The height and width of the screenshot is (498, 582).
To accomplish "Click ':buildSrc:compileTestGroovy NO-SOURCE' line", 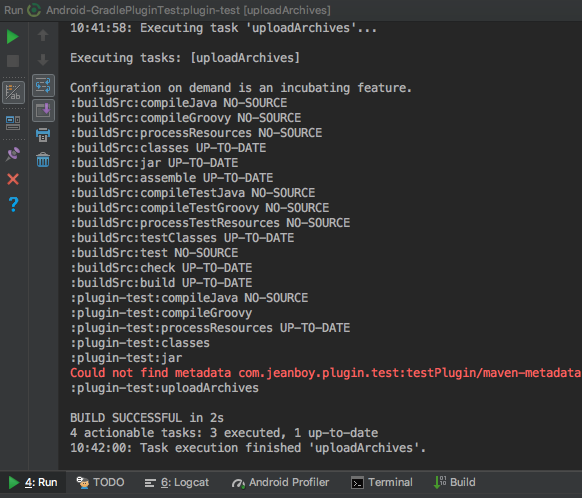I will tap(200, 208).
